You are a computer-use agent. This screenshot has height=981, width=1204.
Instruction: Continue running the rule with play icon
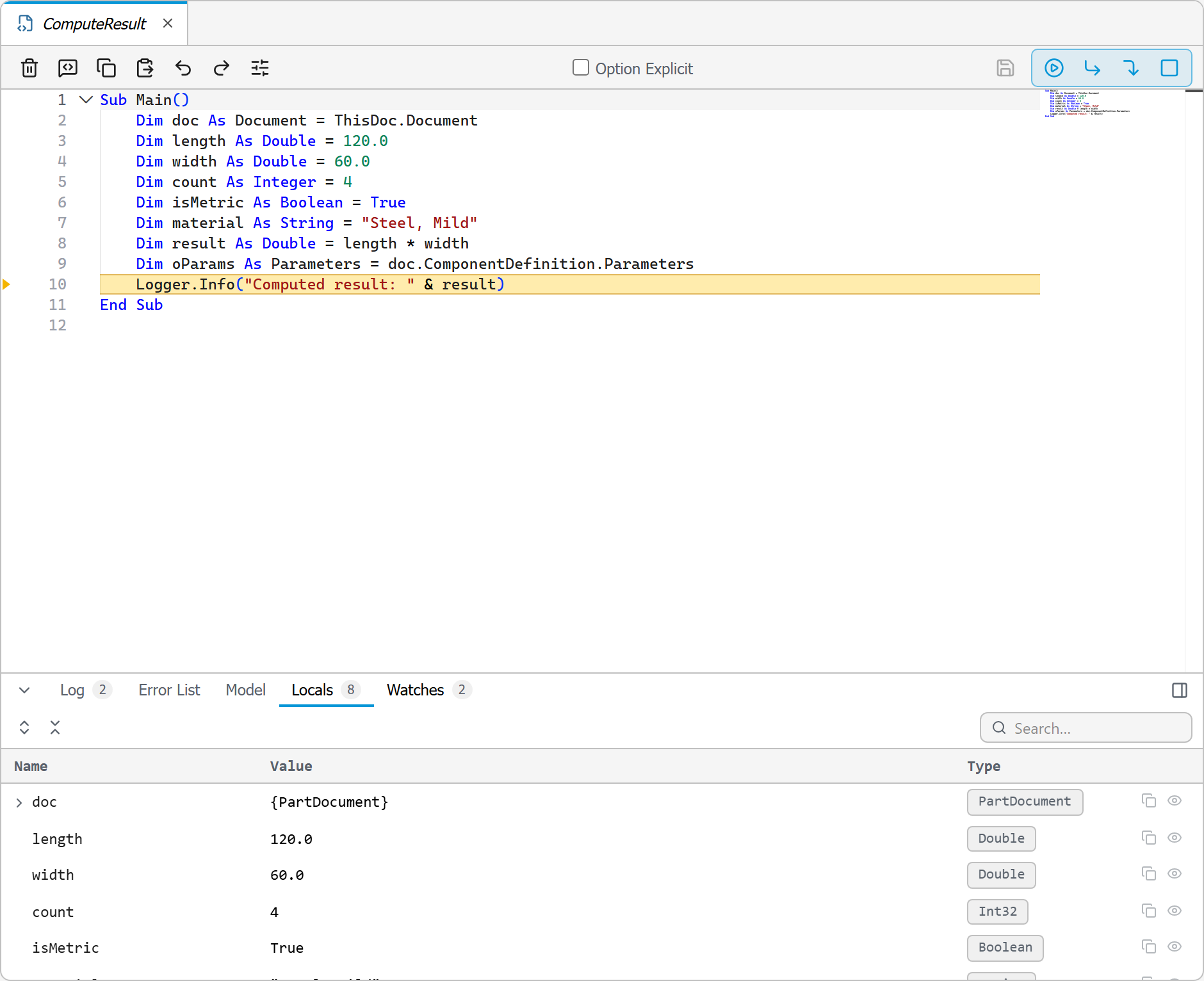pyautogui.click(x=1054, y=68)
